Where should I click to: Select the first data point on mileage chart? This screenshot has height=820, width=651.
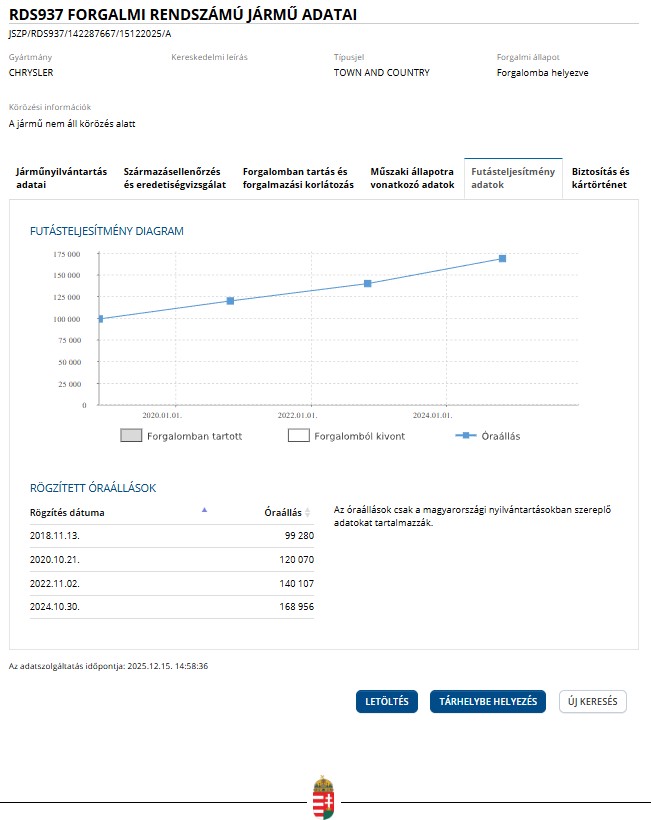point(100,319)
